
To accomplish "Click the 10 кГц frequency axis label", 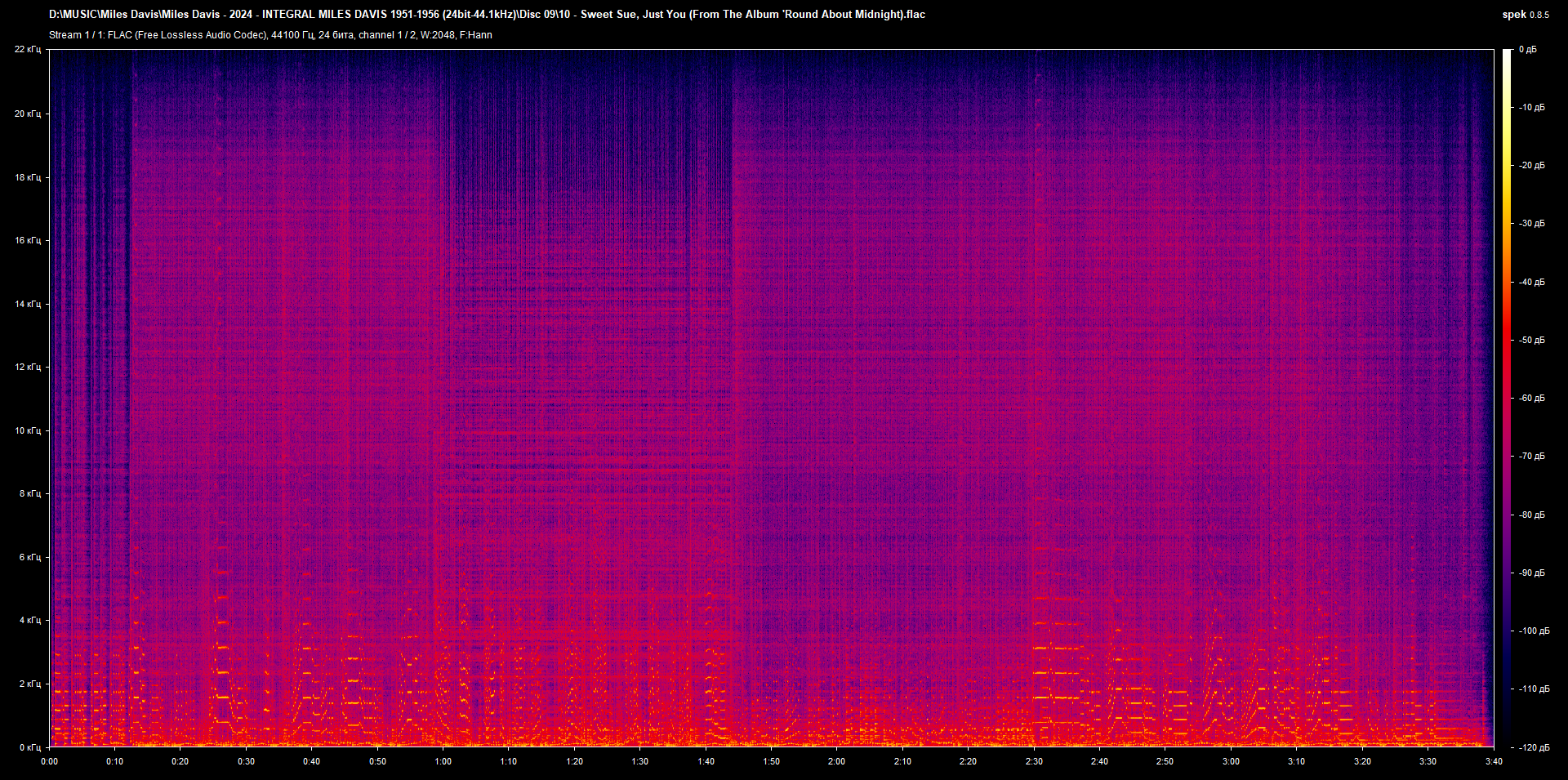I will [x=28, y=430].
